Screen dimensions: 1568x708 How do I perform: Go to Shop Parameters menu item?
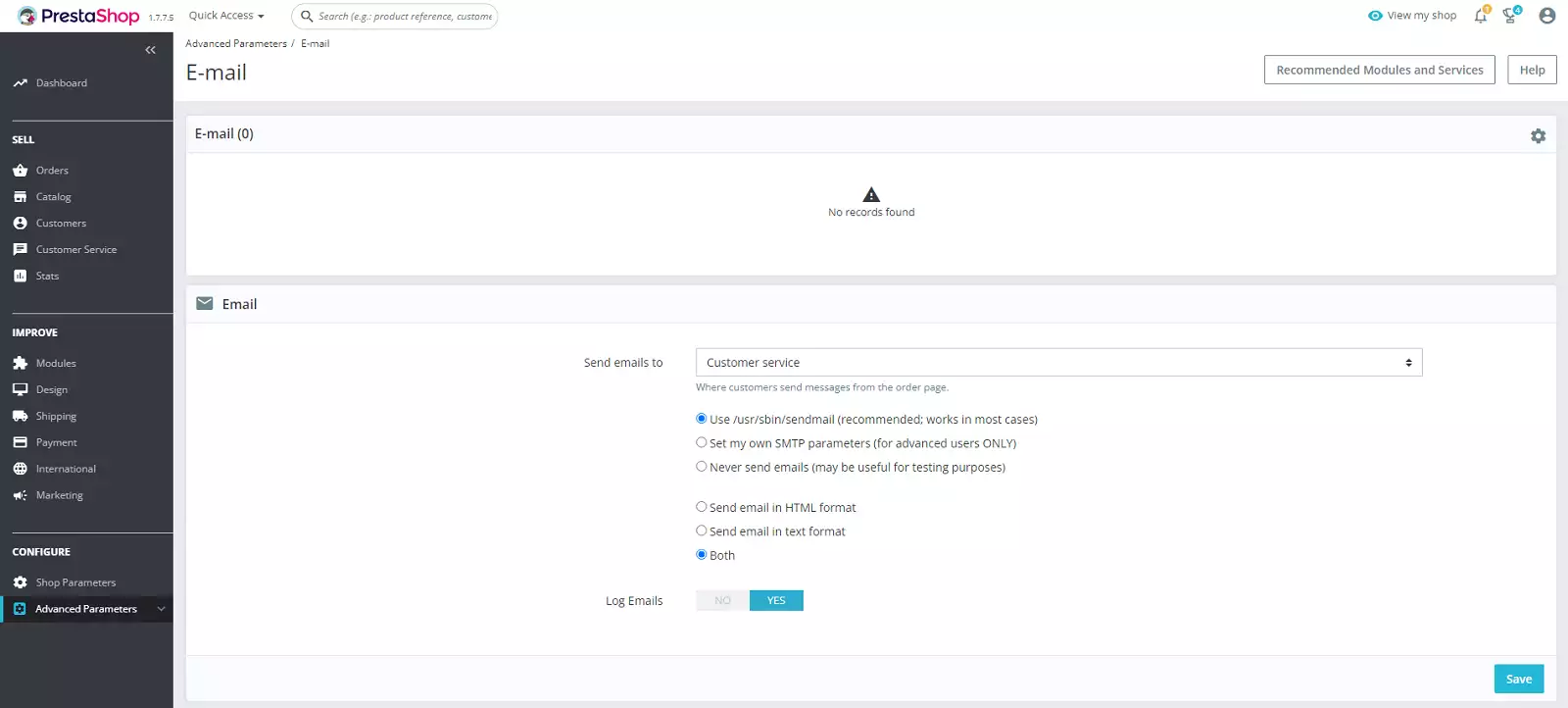[75, 582]
